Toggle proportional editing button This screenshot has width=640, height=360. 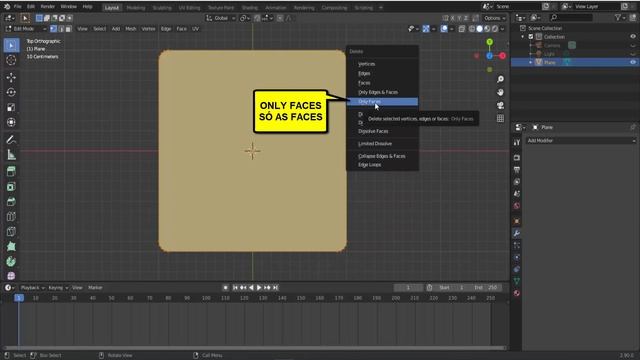pyautogui.click(x=280, y=18)
